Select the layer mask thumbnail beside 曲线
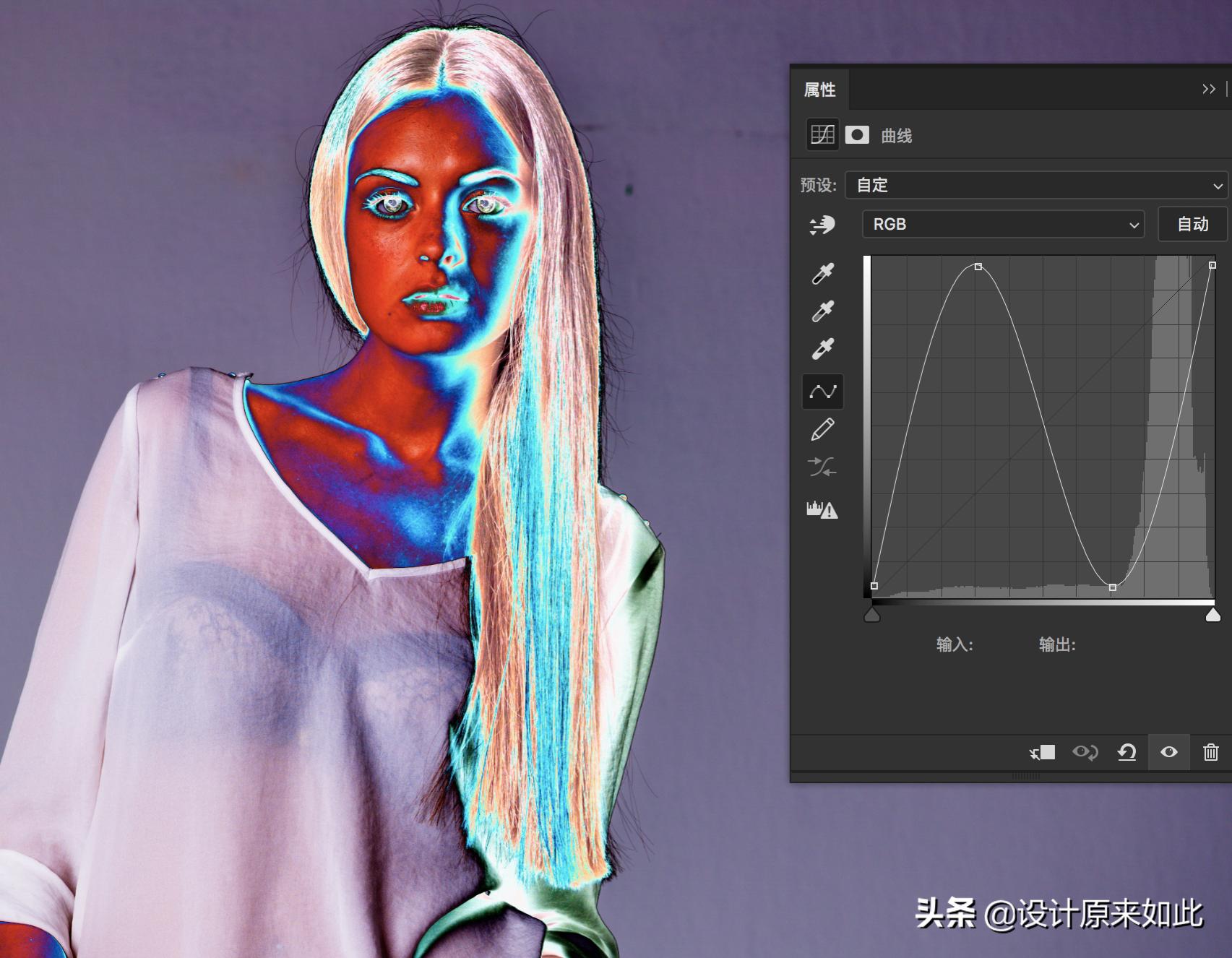The width and height of the screenshot is (1232, 958). tap(856, 135)
